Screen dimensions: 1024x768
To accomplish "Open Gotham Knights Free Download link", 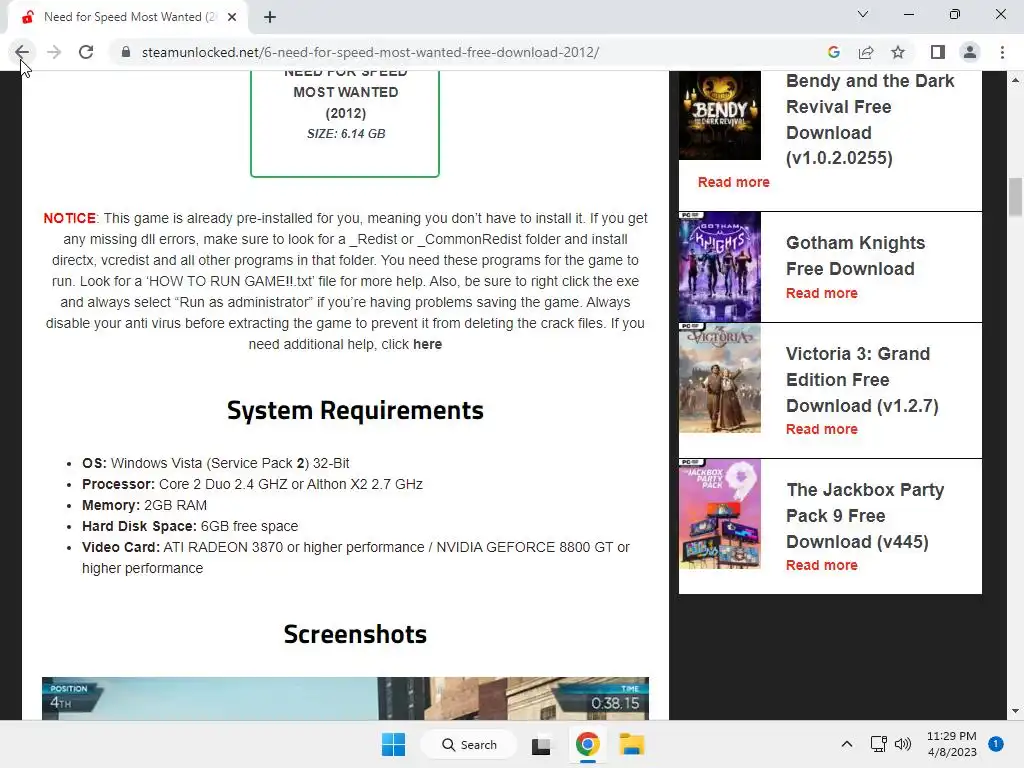I will [x=855, y=256].
